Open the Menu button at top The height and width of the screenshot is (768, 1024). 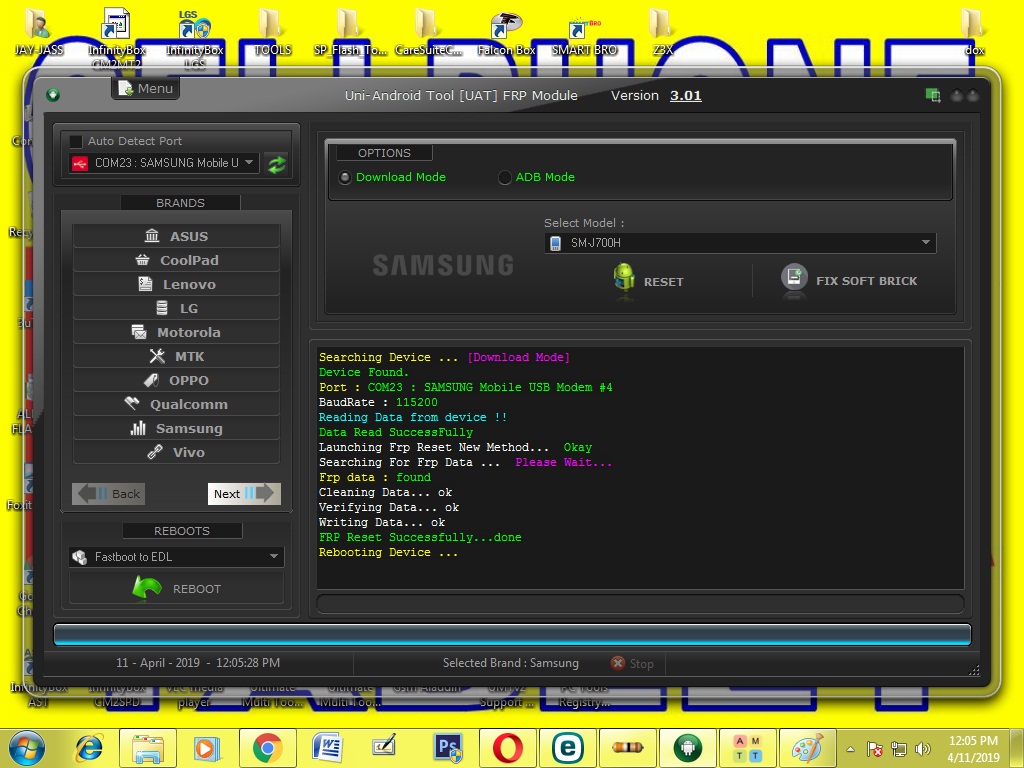coord(145,89)
